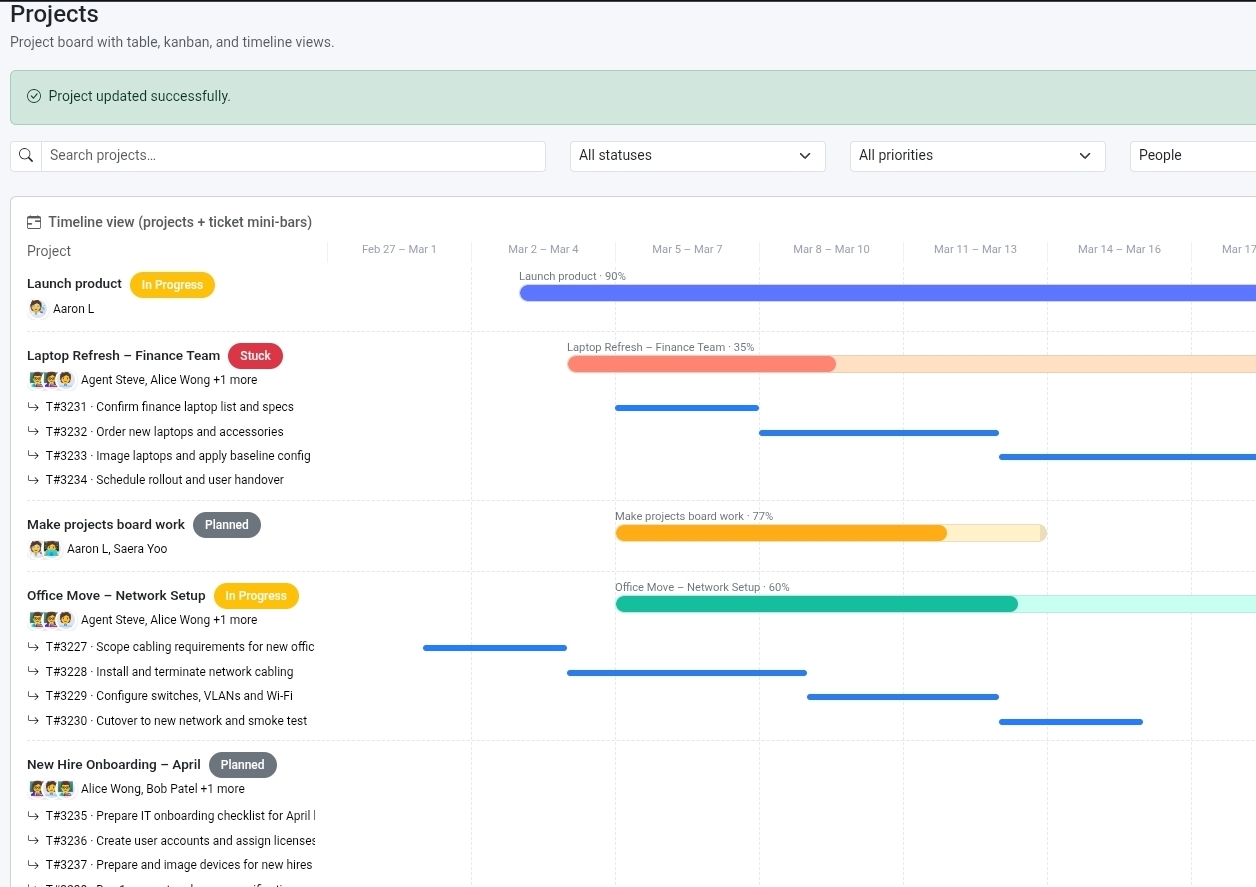Viewport: 1256px width, 887px height.
Task: Open the All priorities dropdown
Action: pyautogui.click(x=977, y=156)
